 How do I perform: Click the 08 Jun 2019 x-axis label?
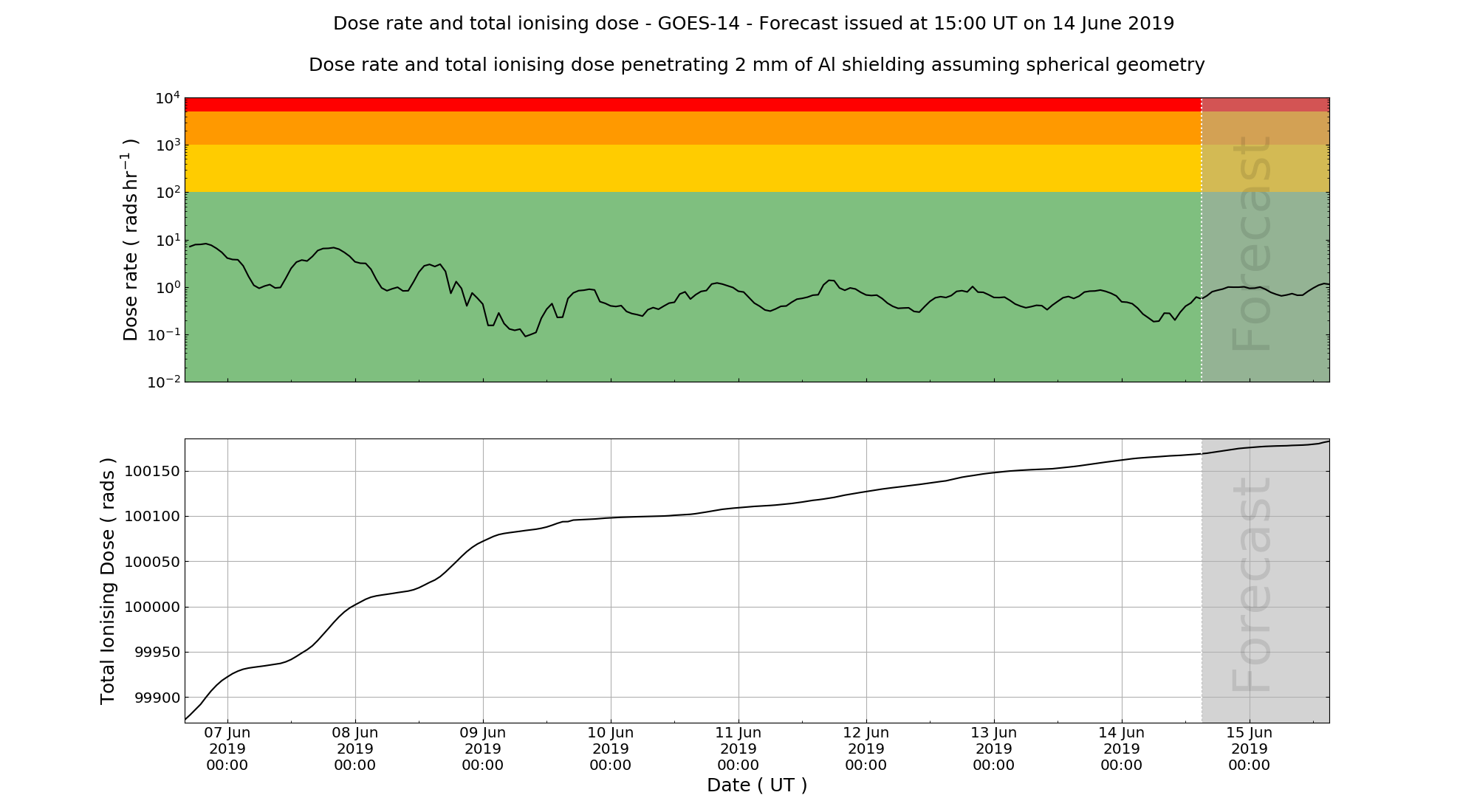point(355,749)
